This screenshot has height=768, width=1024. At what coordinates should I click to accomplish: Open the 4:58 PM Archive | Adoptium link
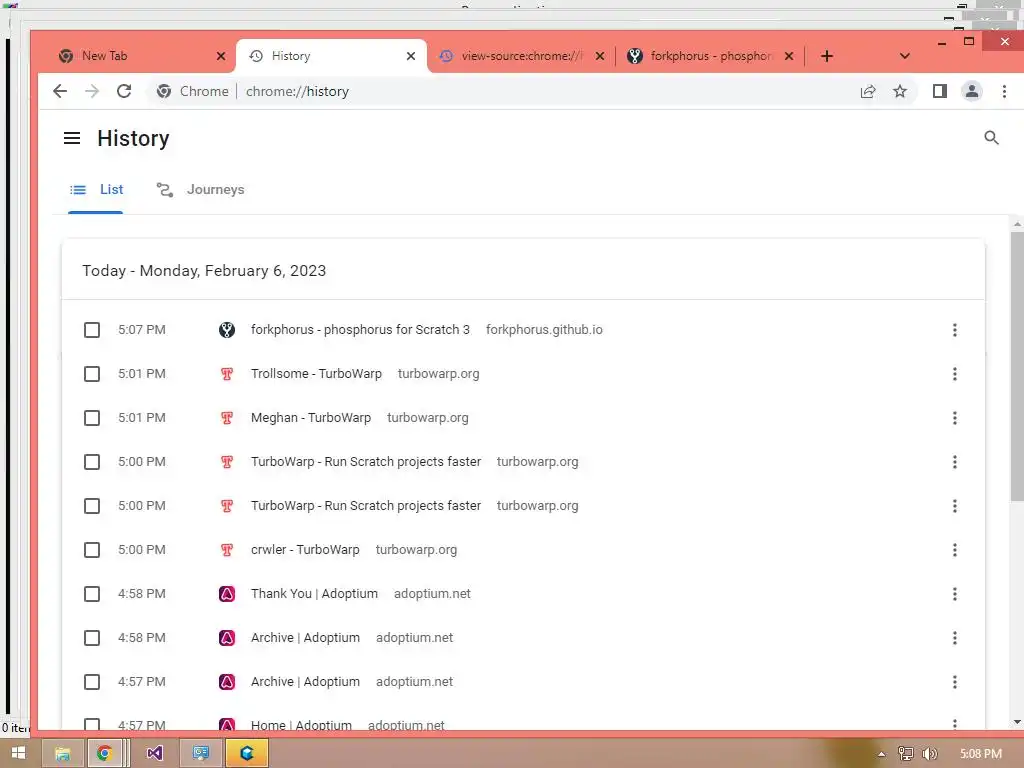305,638
